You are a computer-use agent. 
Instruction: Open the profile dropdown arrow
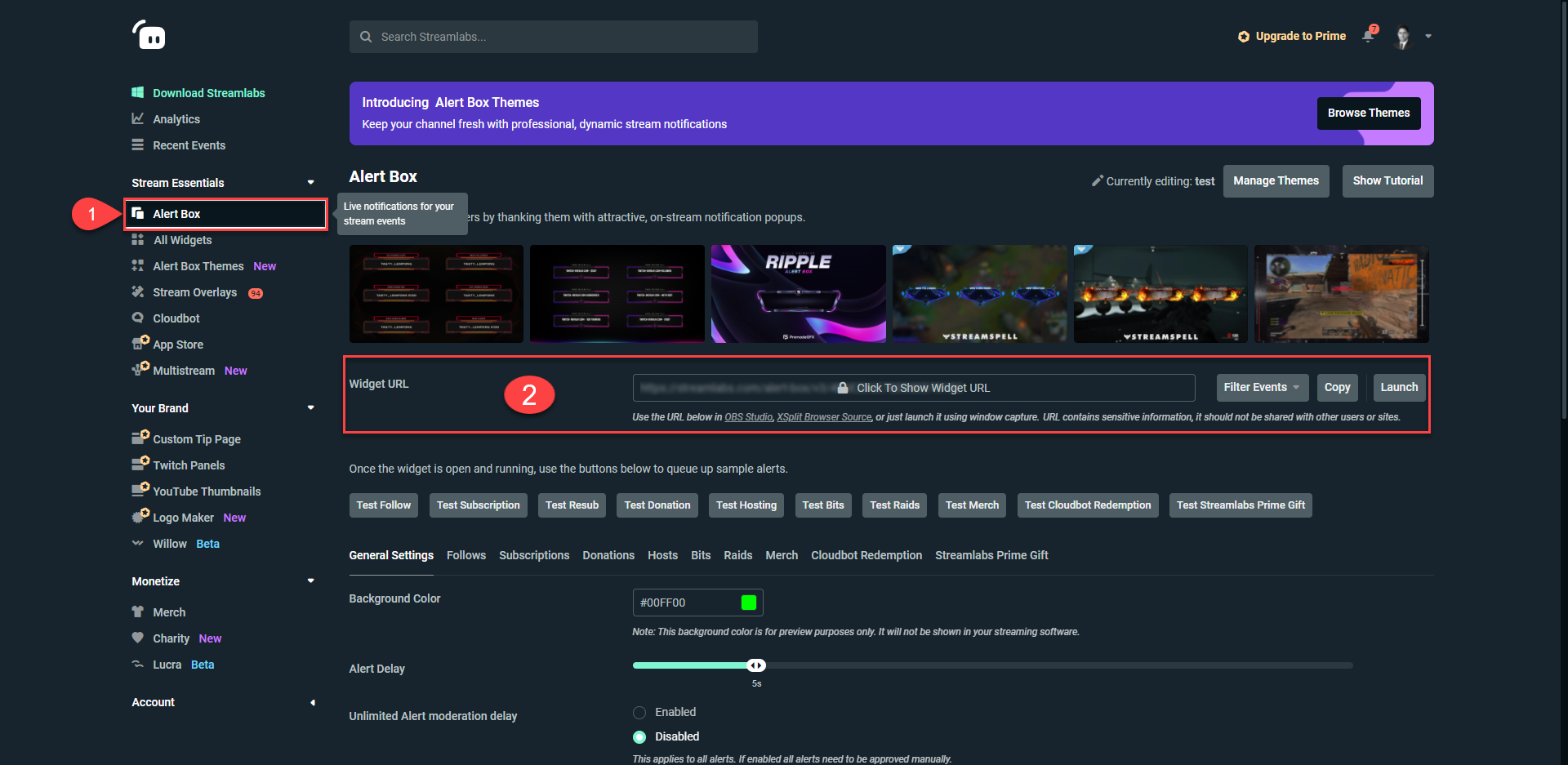(x=1428, y=36)
